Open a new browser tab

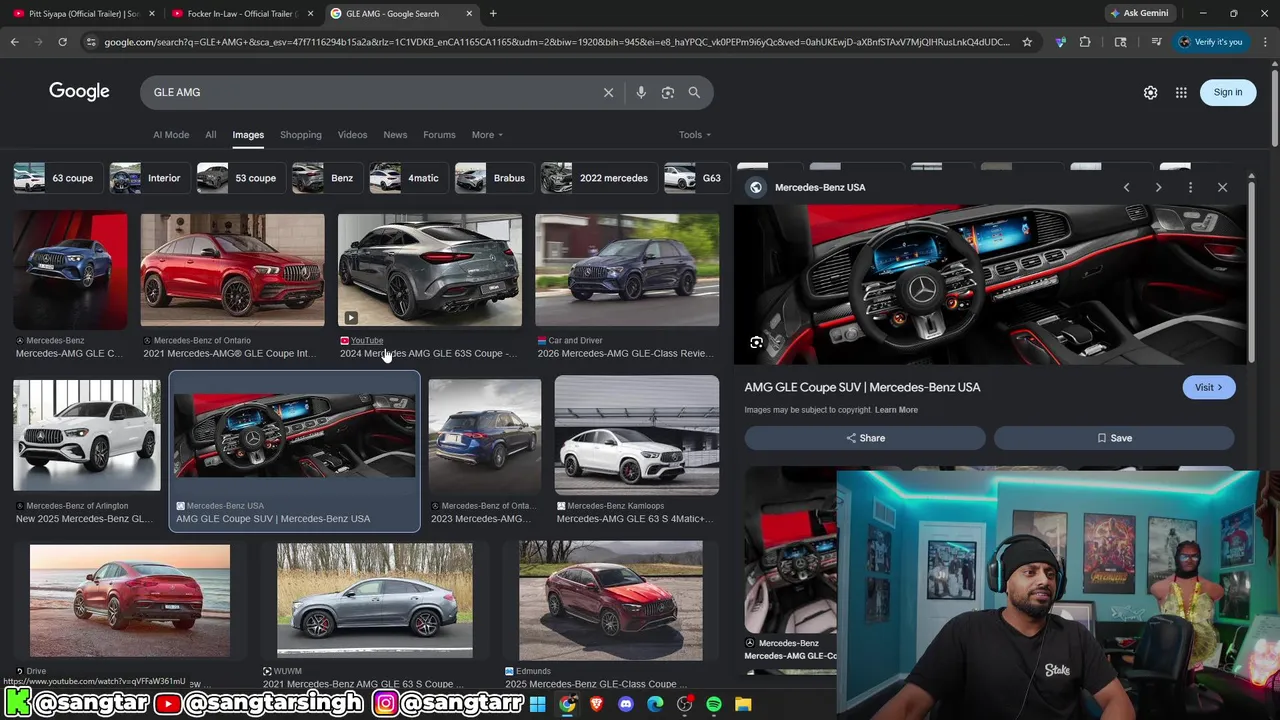pos(493,13)
